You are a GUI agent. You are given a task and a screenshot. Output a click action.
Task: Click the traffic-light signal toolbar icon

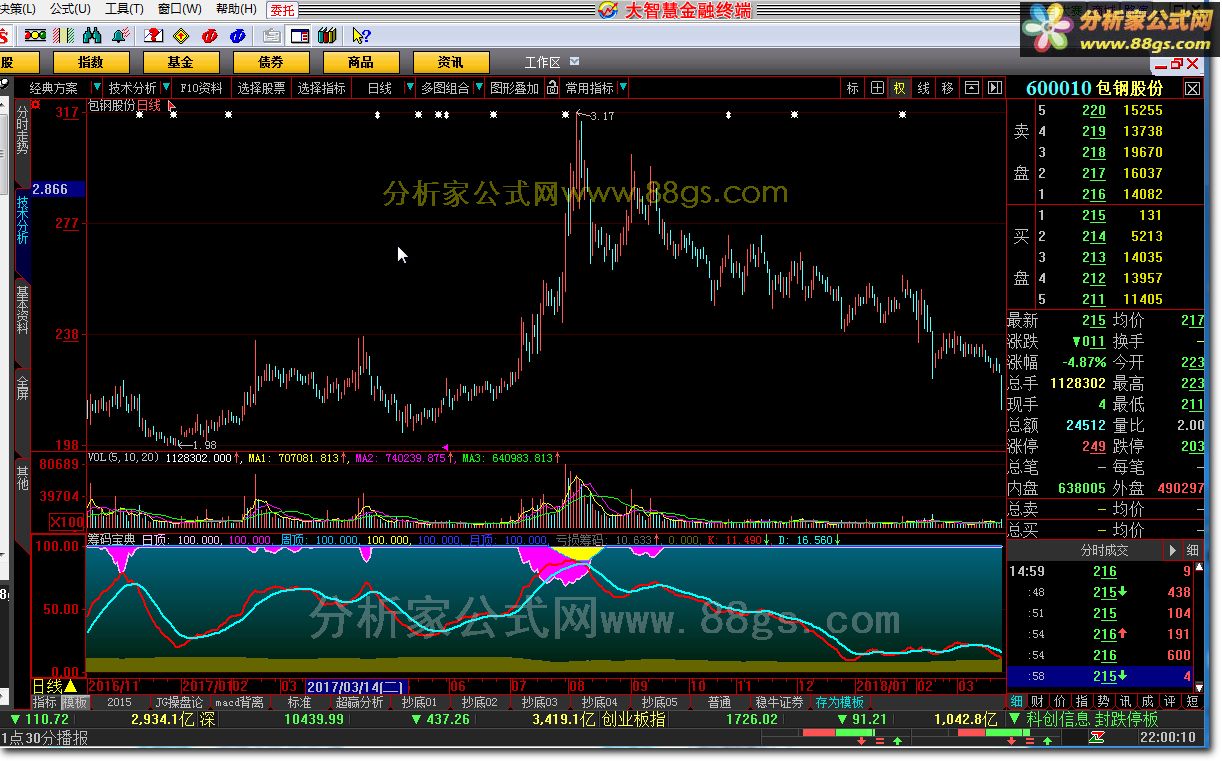(x=34, y=36)
